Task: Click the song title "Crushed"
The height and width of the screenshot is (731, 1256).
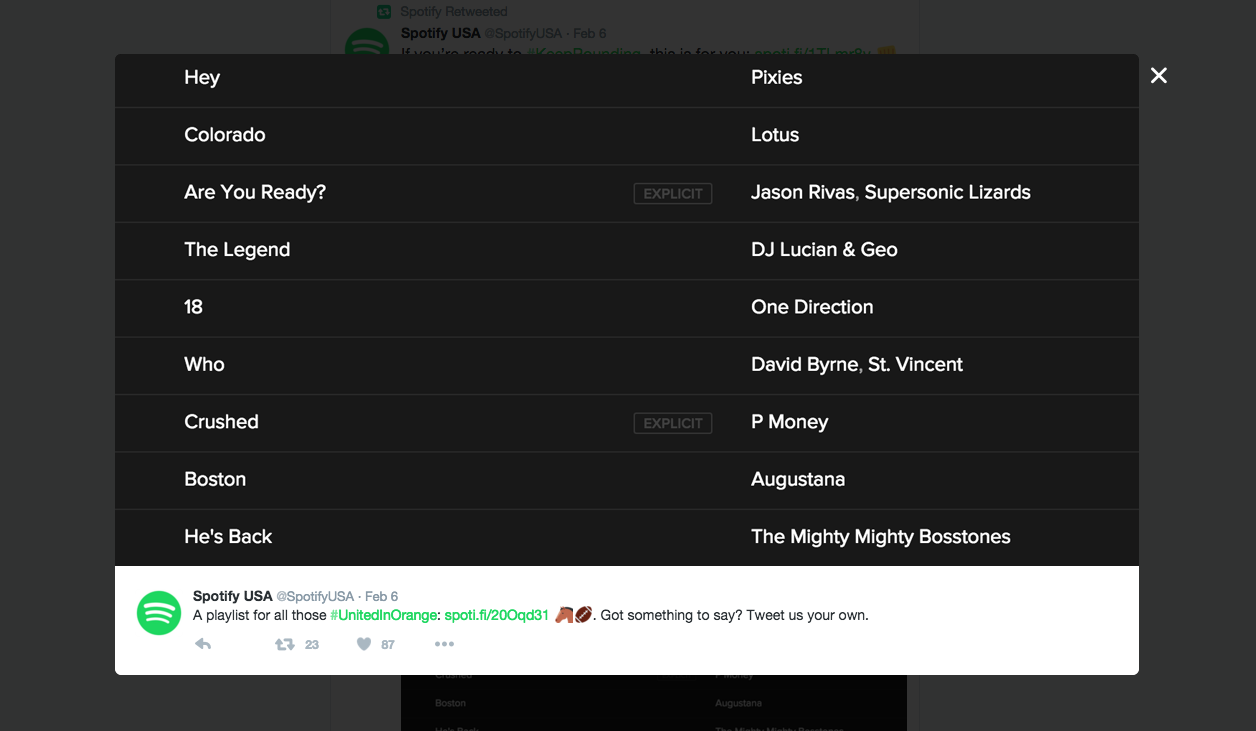Action: tap(221, 422)
